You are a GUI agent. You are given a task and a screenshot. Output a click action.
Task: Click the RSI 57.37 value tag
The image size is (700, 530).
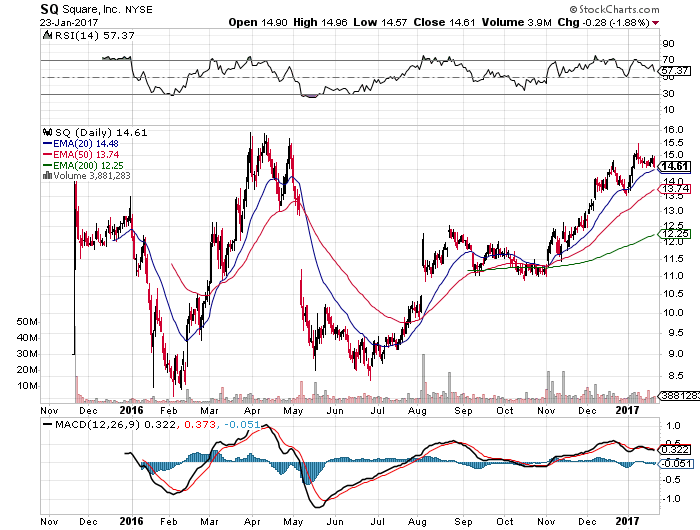675,71
